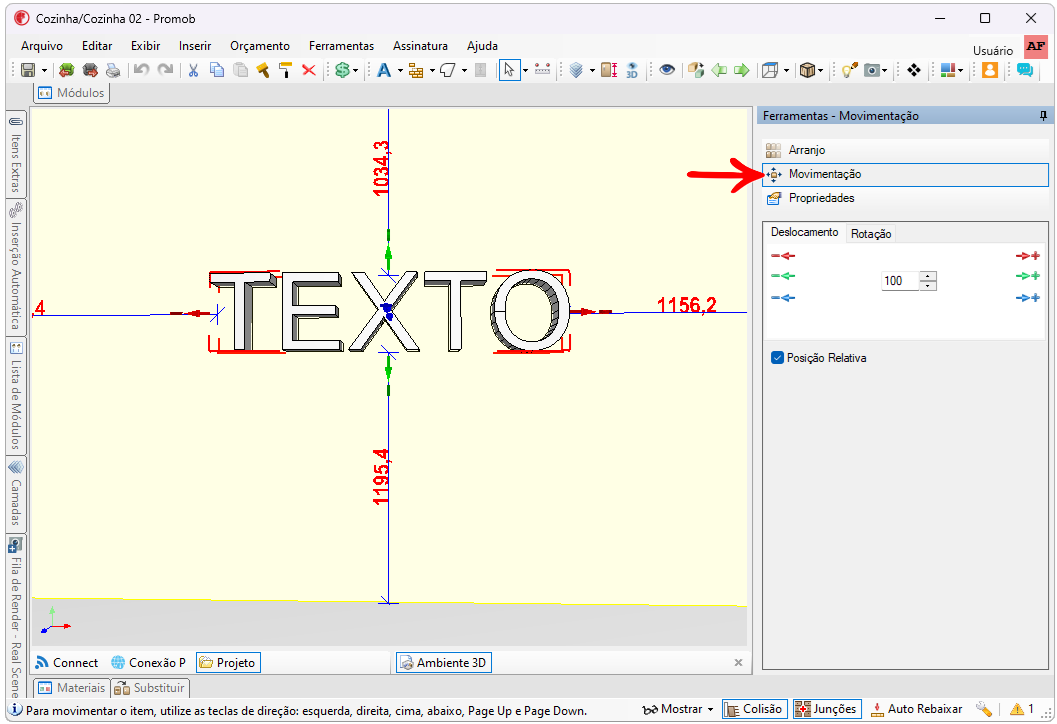Click the green dollar budget icon
The height and width of the screenshot is (724, 1057).
click(x=343, y=70)
